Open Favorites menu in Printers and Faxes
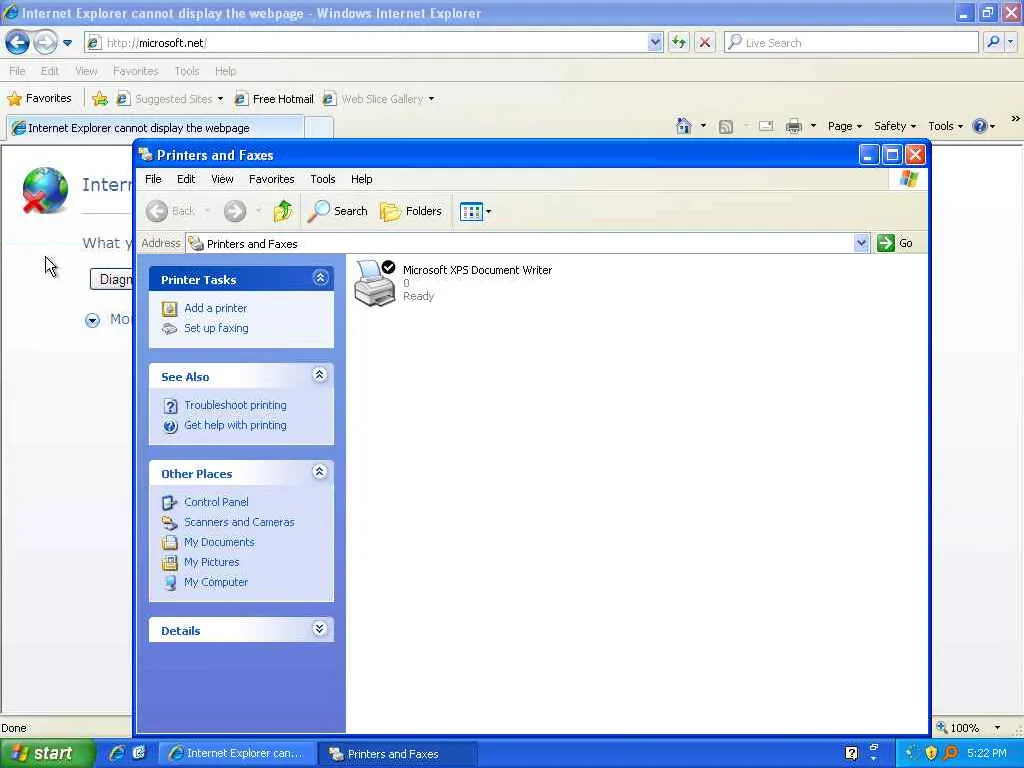 tap(272, 179)
